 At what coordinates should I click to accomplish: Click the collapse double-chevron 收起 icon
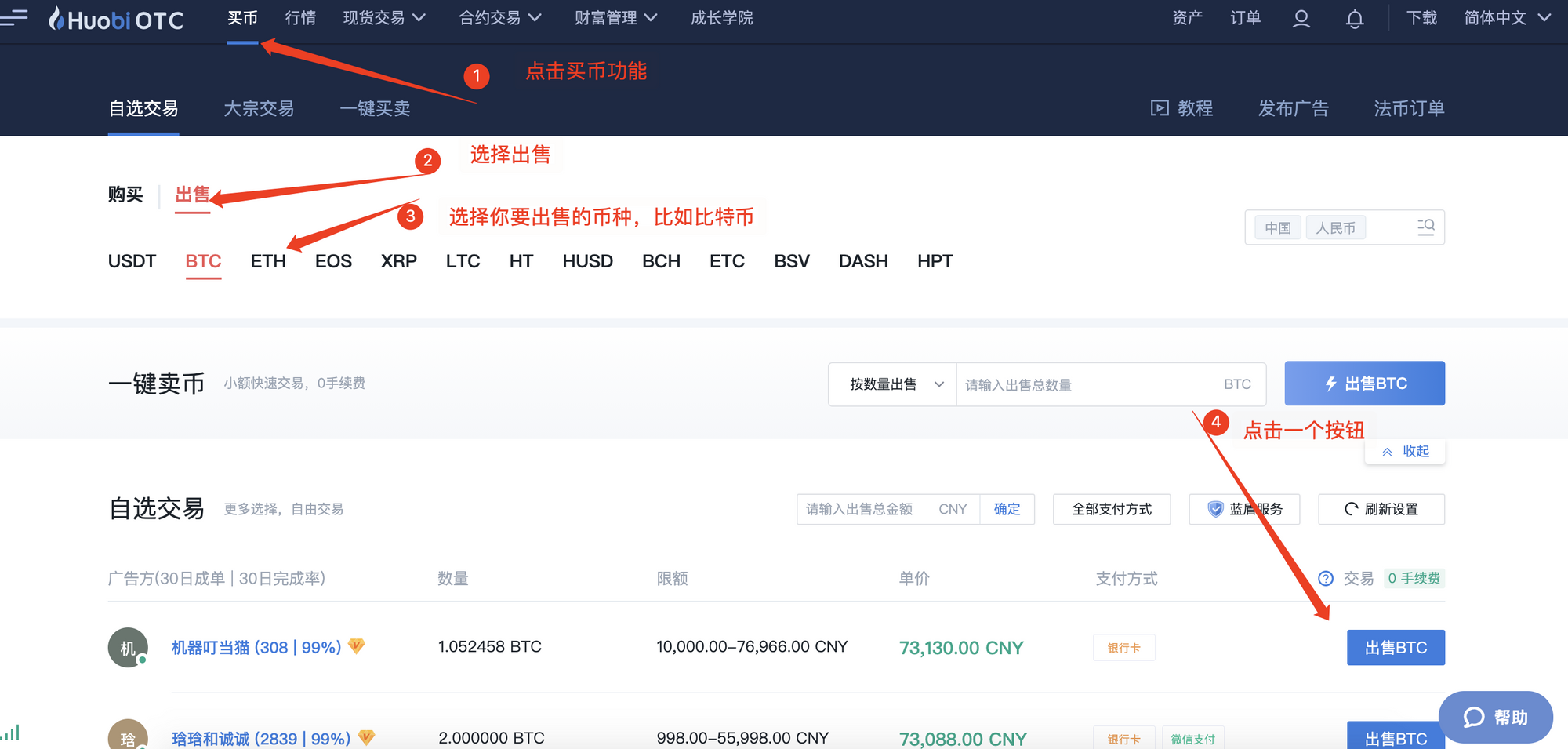[x=1387, y=452]
